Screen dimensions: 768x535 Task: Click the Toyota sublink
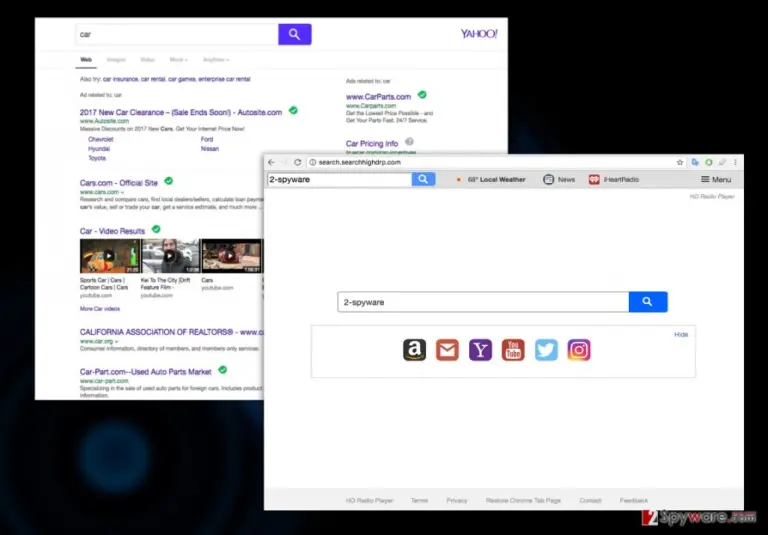coord(97,158)
